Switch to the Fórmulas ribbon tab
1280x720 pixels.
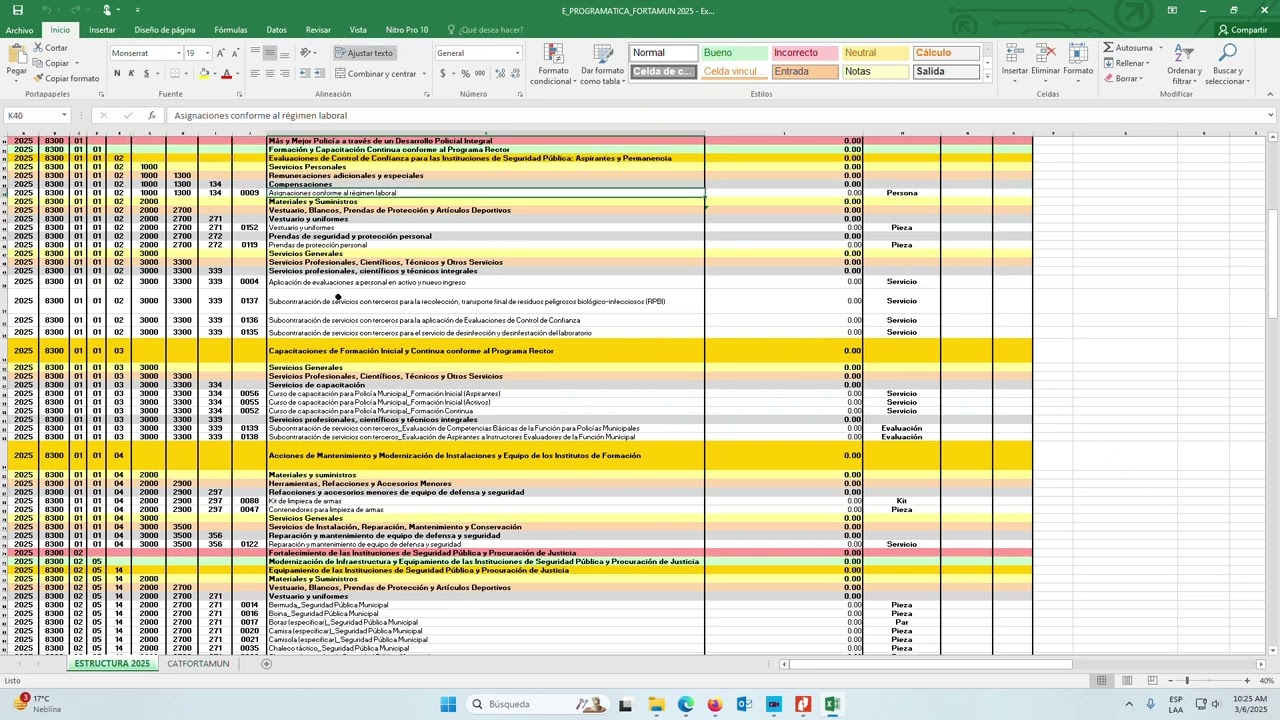click(231, 30)
